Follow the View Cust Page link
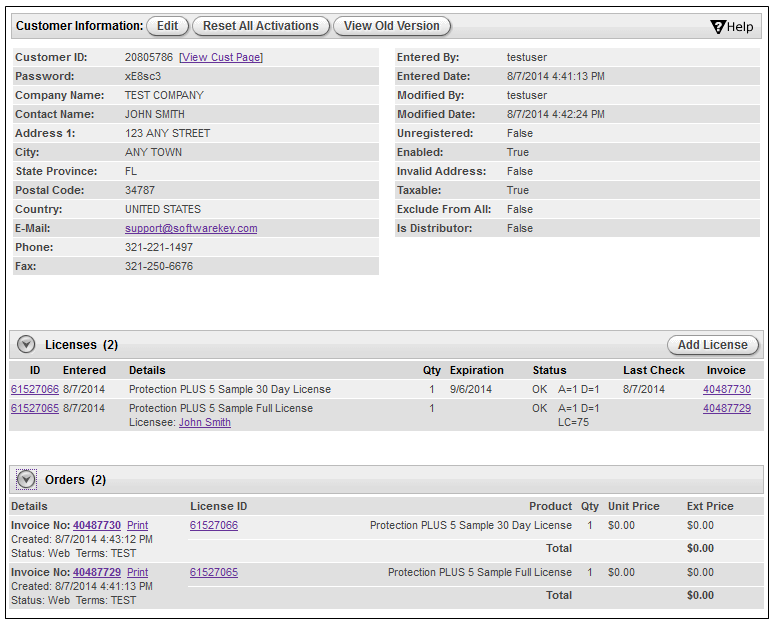This screenshot has width=772, height=626. point(221,58)
